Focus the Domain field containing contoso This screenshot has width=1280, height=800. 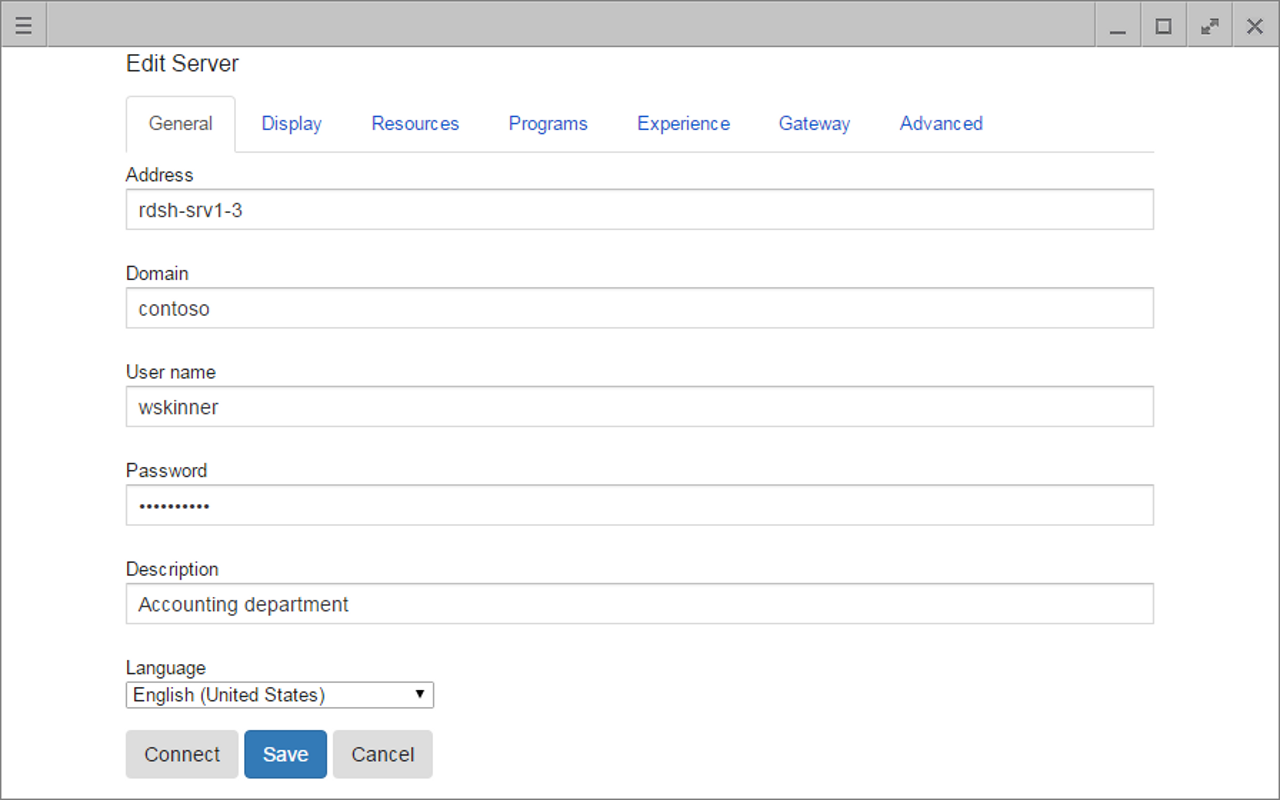coord(640,308)
